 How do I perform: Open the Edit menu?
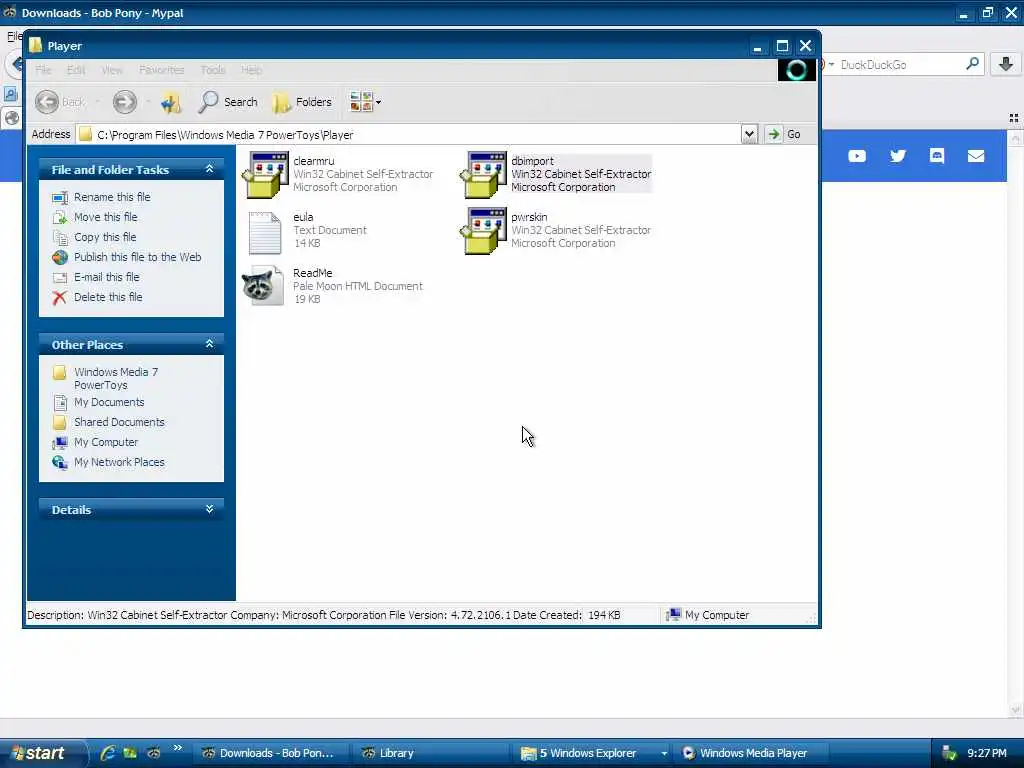76,70
